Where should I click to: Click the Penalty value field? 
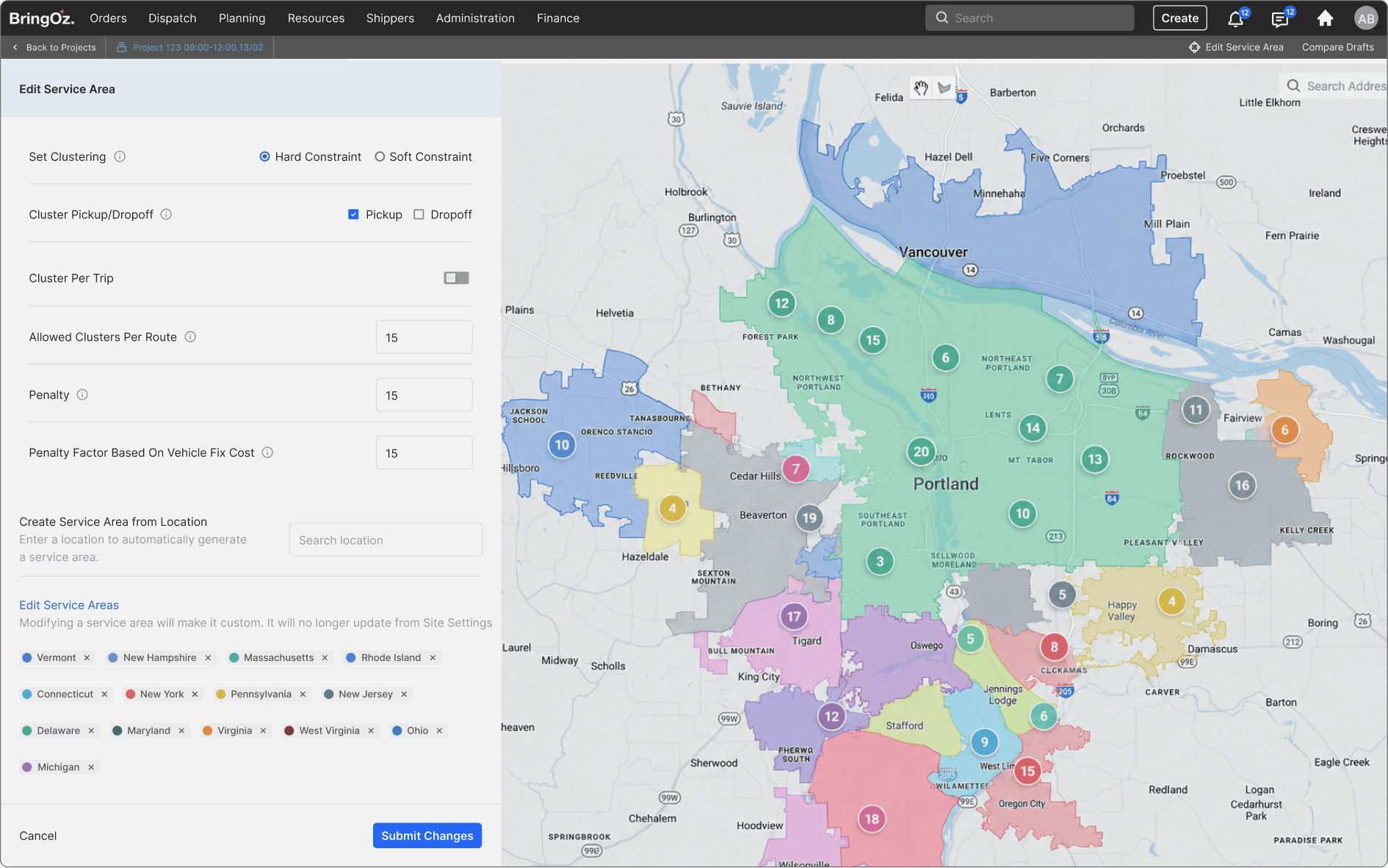pyautogui.click(x=424, y=395)
